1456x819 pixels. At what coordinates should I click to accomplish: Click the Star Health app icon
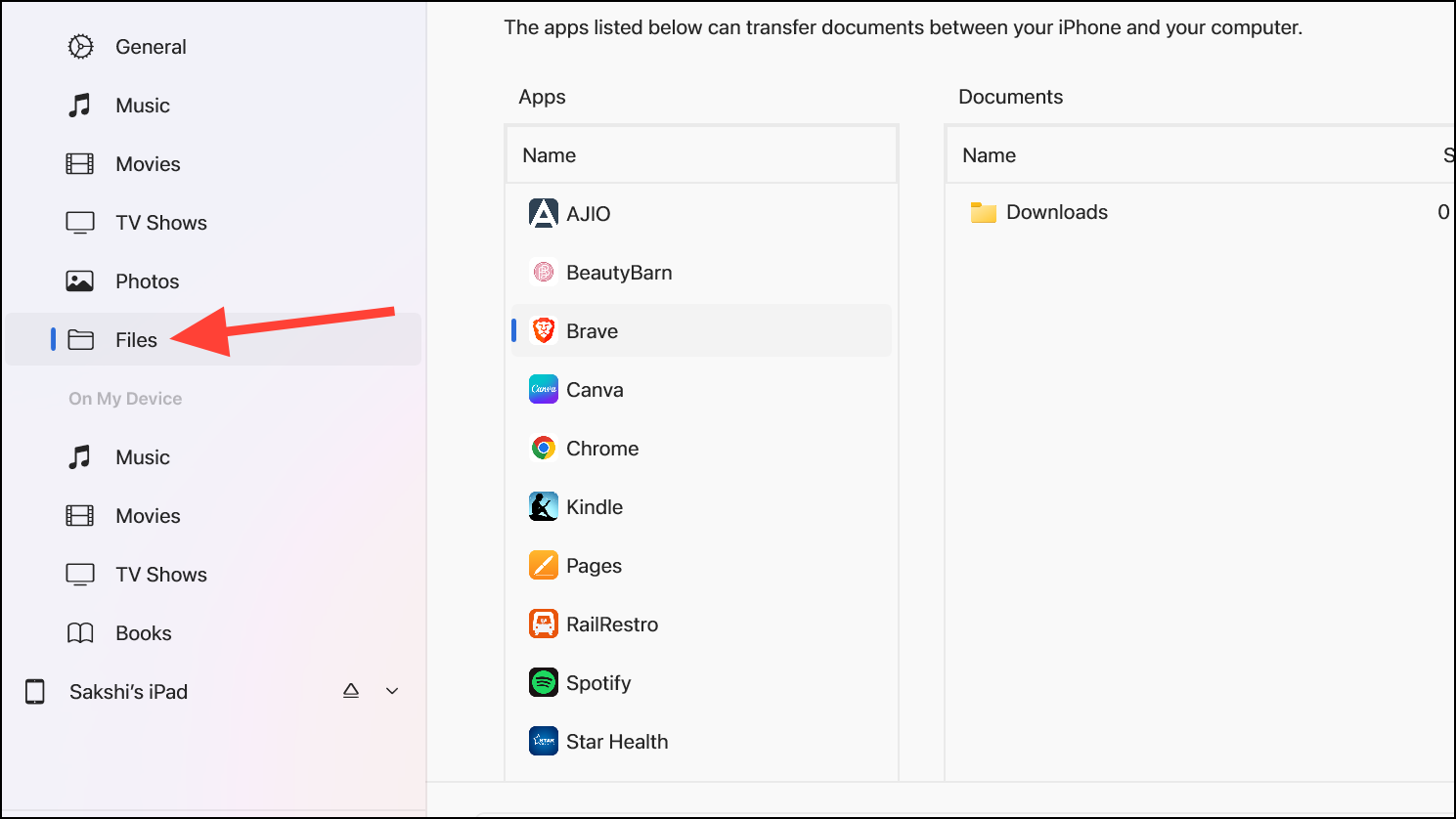coord(544,741)
